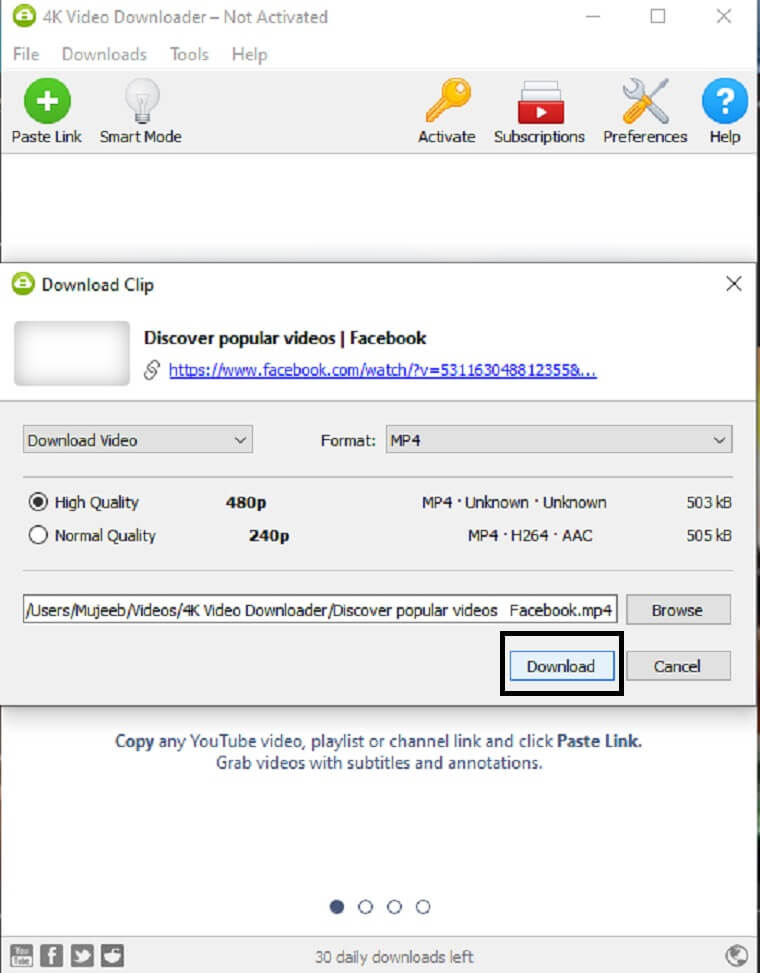Viewport: 760px width, 973px height.
Task: Open Preferences wrench icon
Action: coord(645,101)
